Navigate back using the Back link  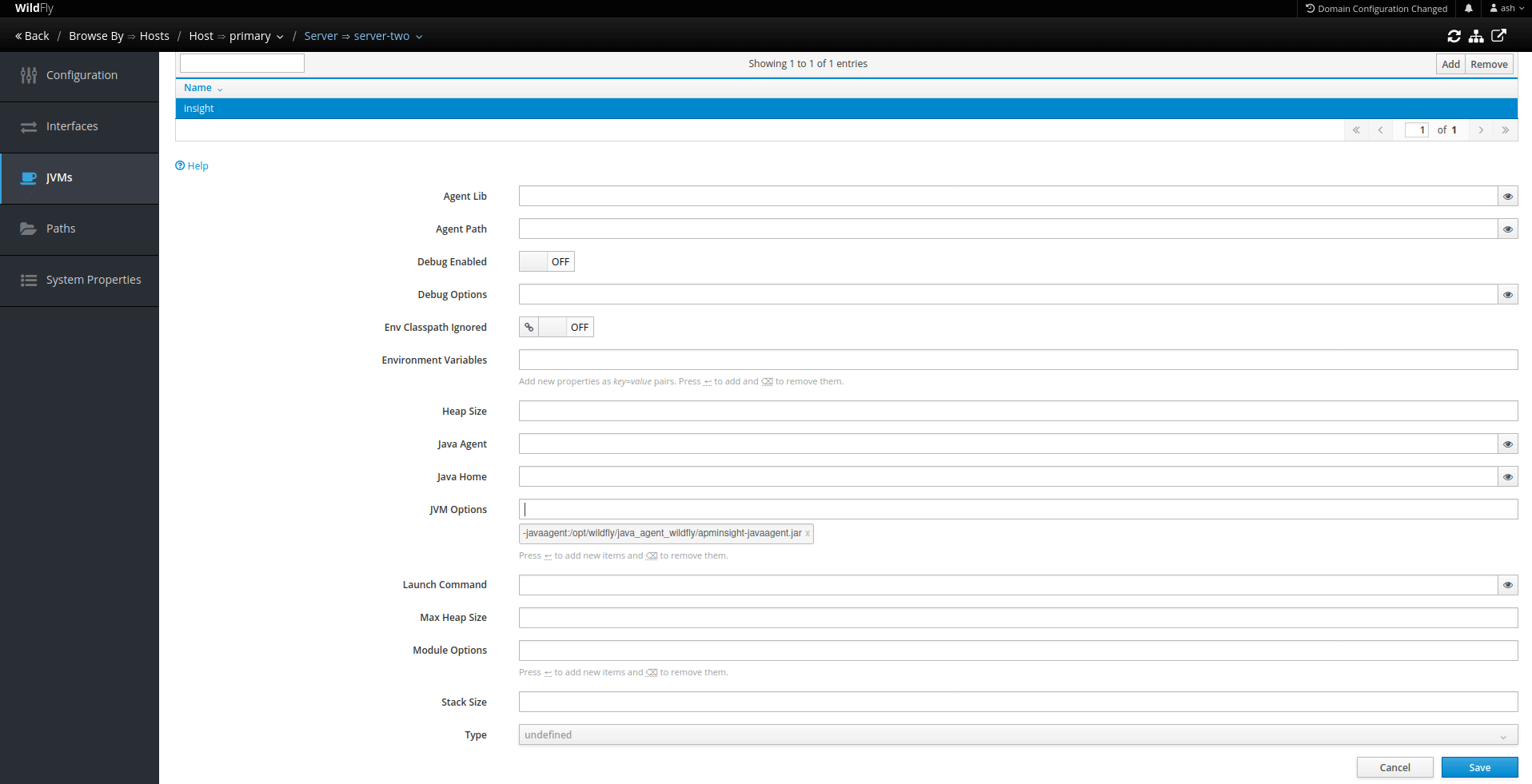coord(32,36)
